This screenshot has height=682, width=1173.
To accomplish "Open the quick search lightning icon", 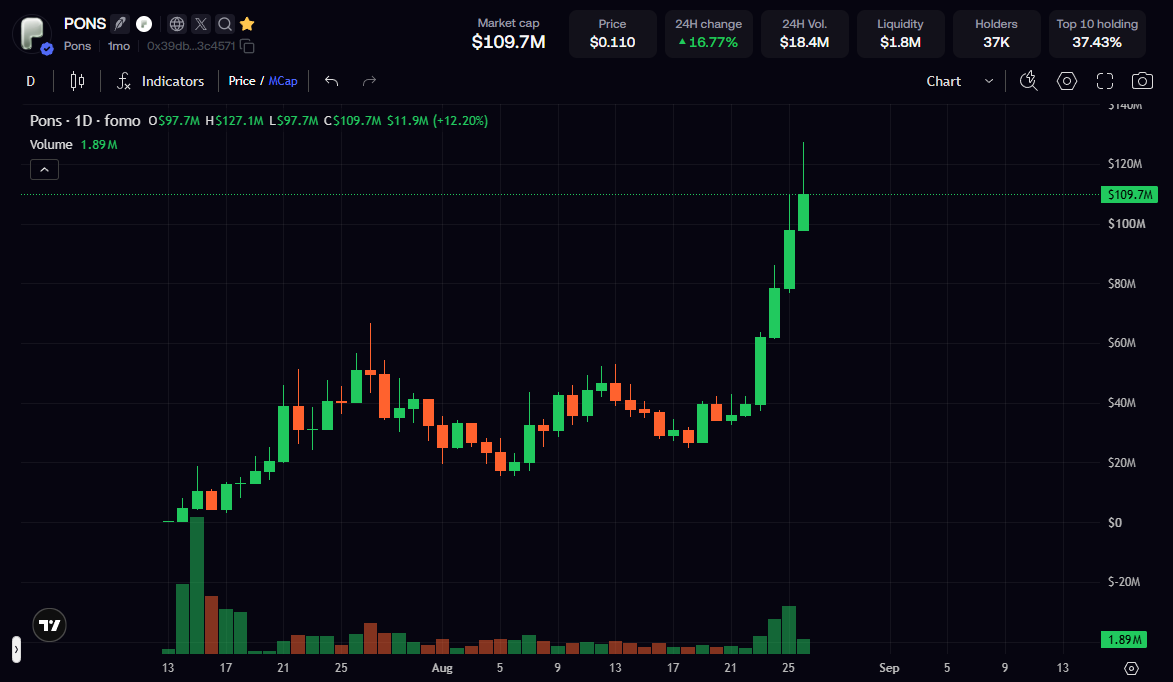I will tap(1029, 81).
